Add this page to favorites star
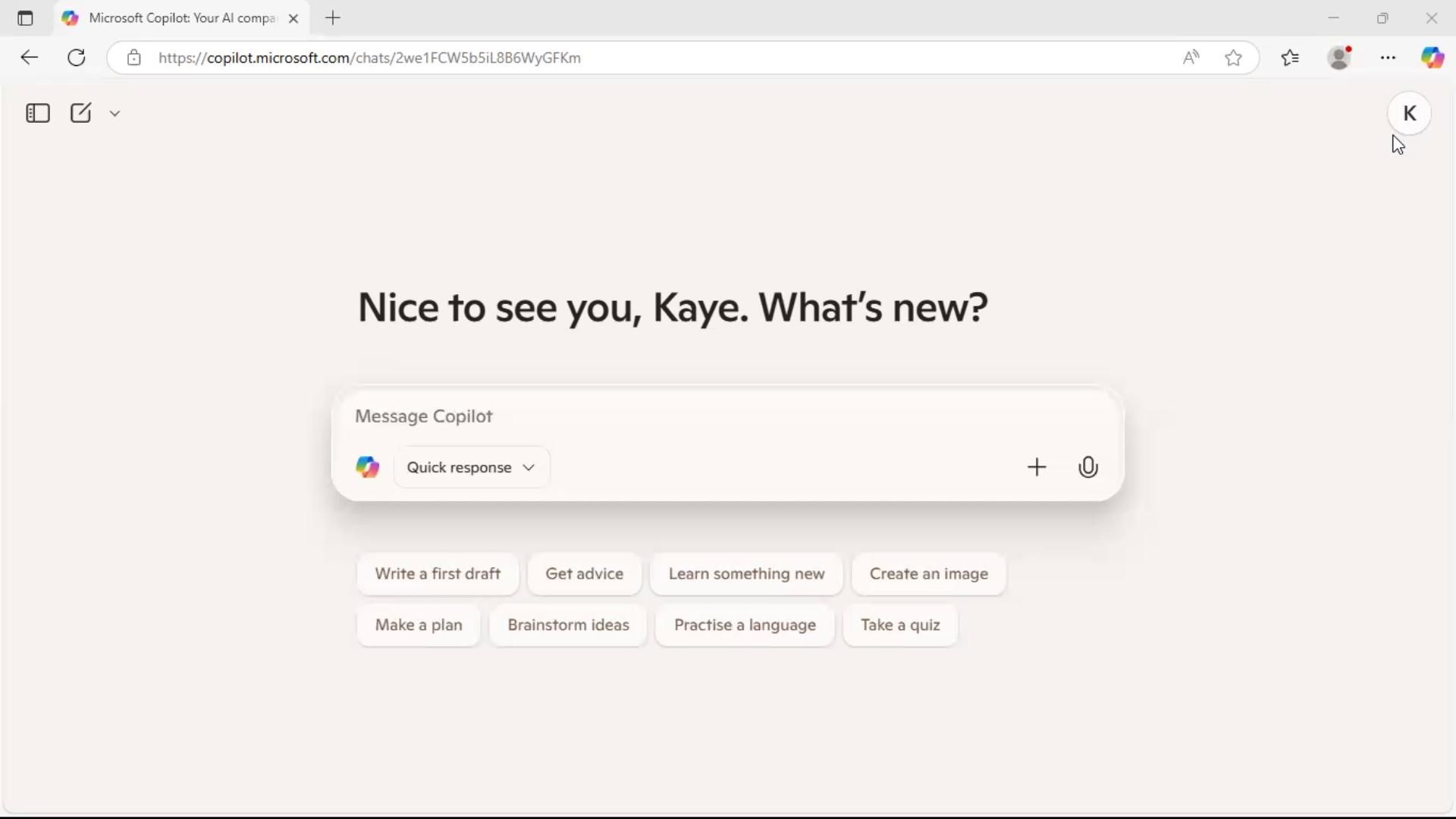Viewport: 1456px width, 819px height. (x=1234, y=58)
